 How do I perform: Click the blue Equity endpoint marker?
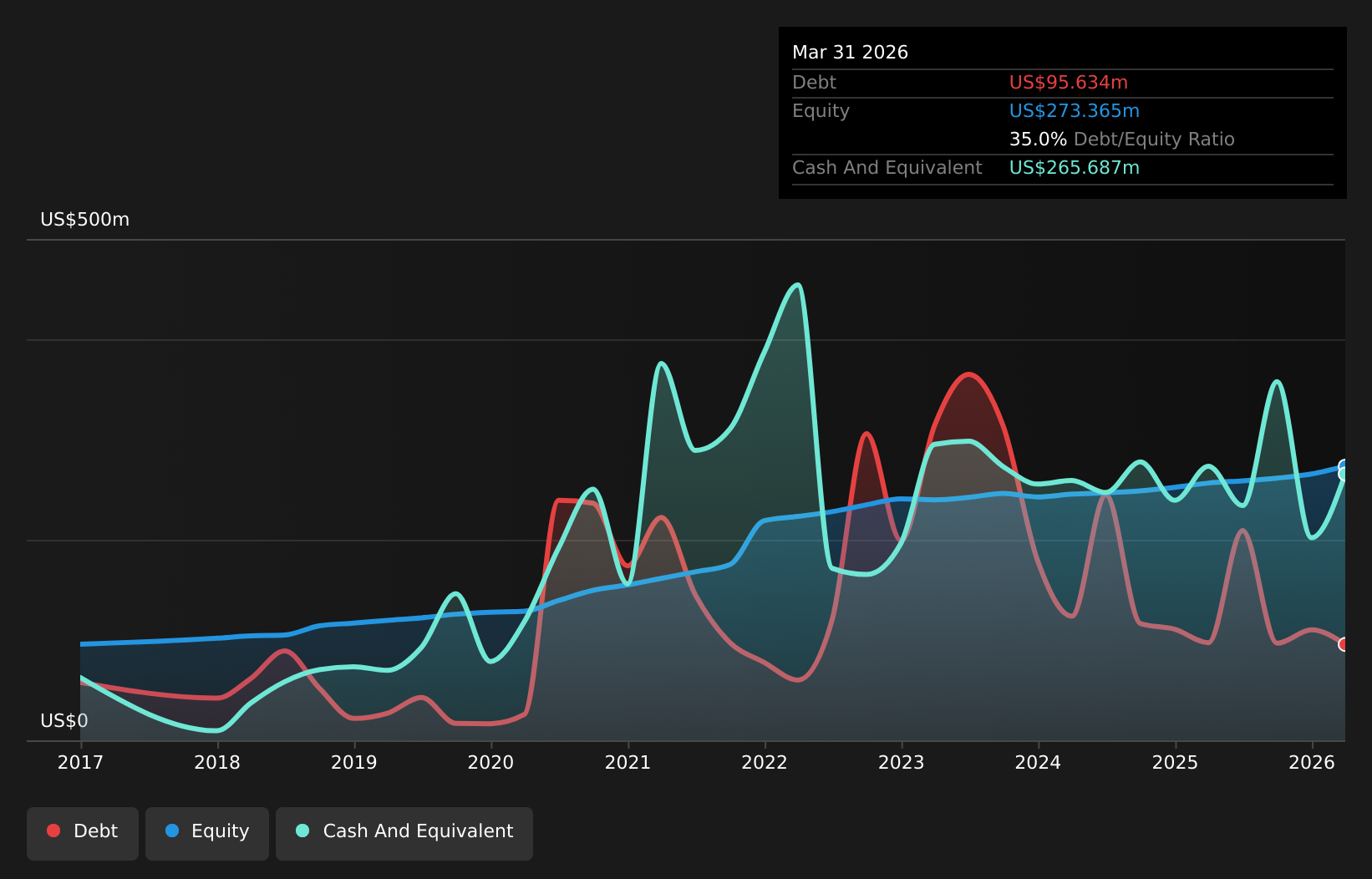point(1344,466)
